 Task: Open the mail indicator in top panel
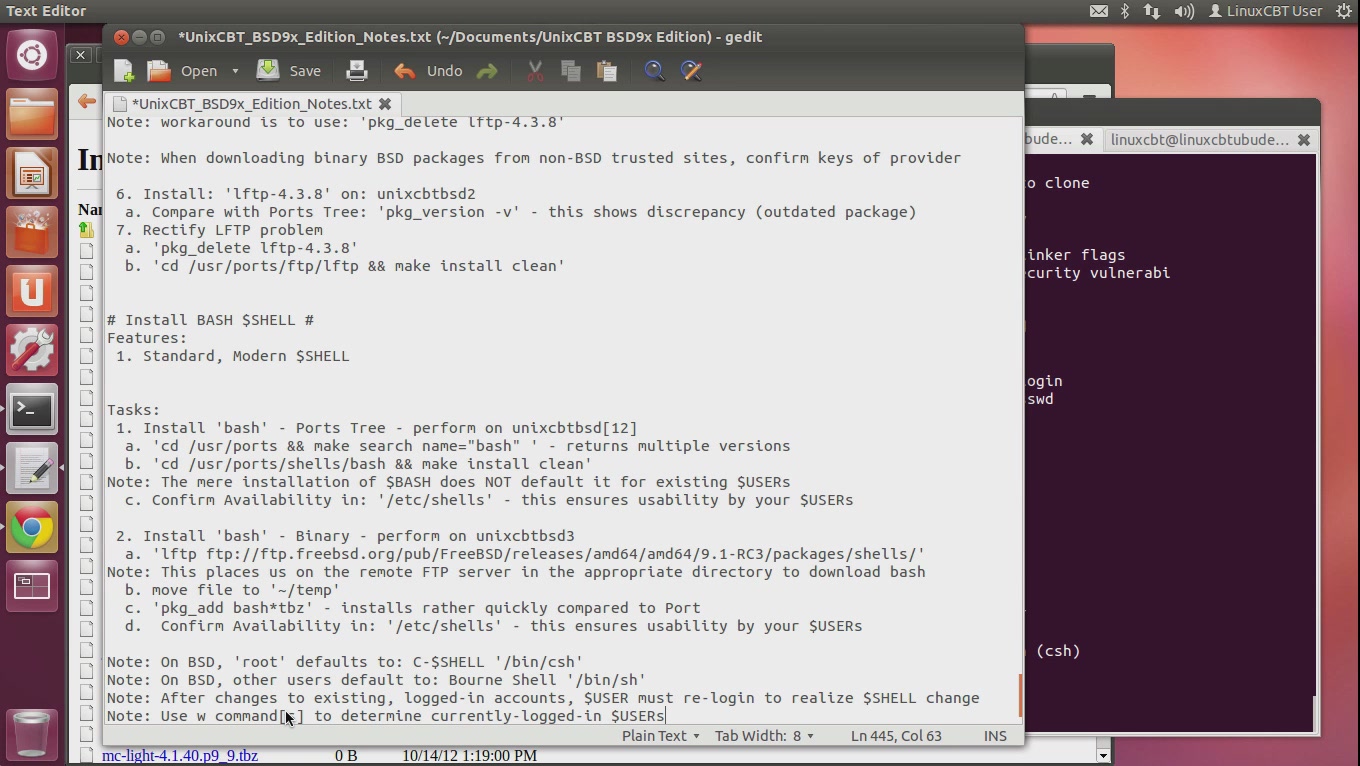click(x=1099, y=11)
